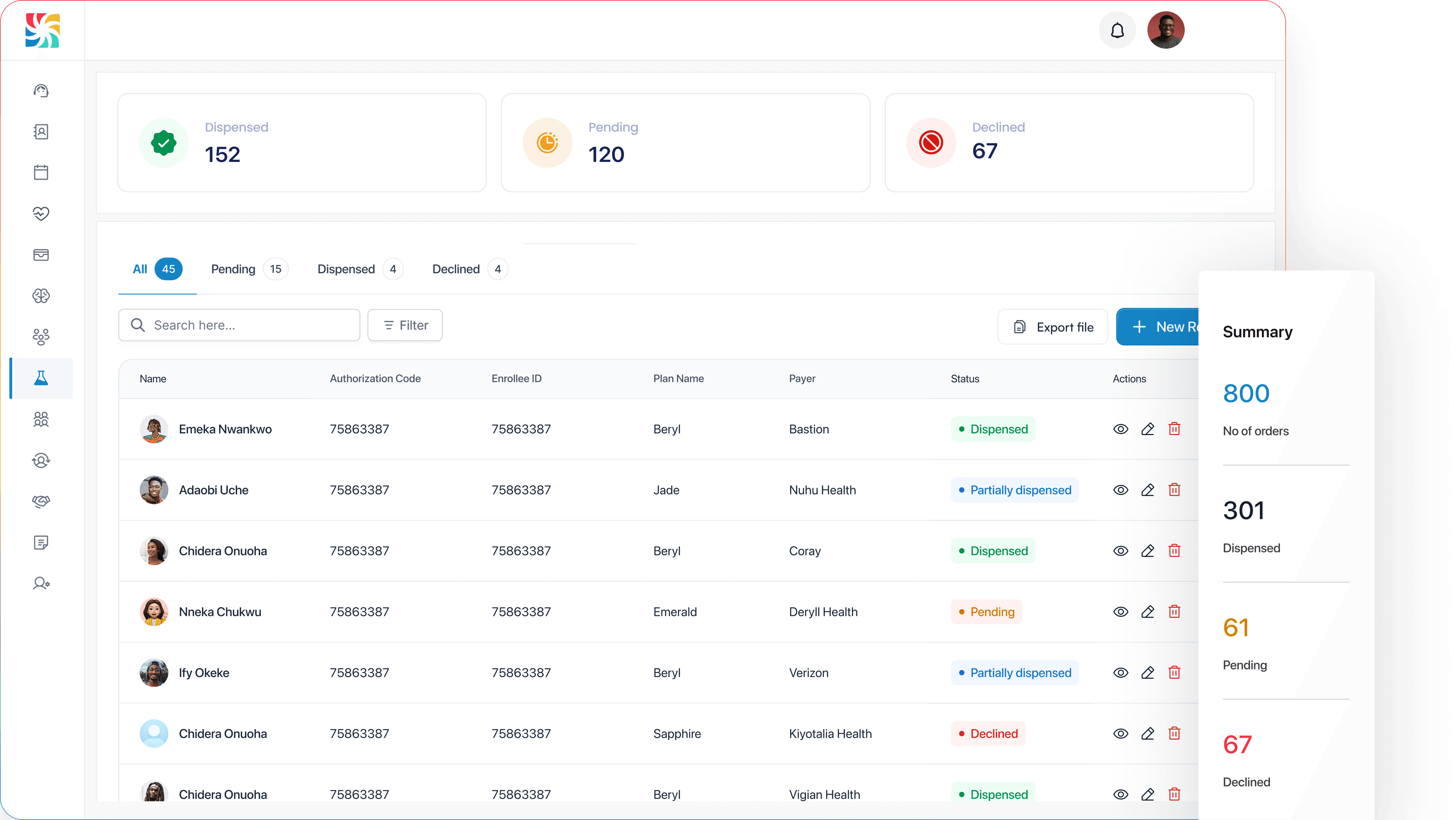Edit Adaobi Uche's row with pencil
Image resolution: width=1456 pixels, height=820 pixels.
point(1147,490)
